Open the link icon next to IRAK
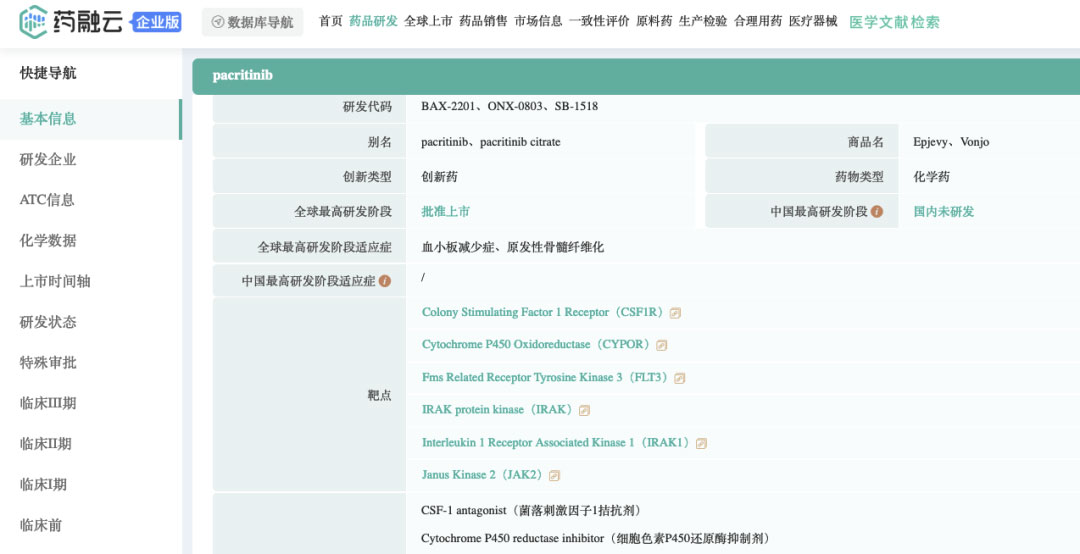Screen dimensions: 1080x554 pyautogui.click(x=585, y=411)
